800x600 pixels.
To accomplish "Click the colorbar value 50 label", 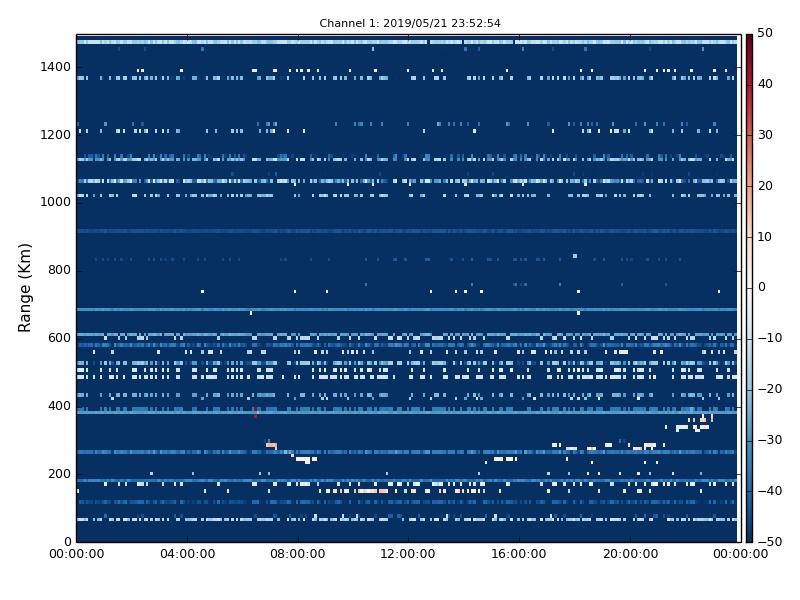I will pyautogui.click(x=765, y=33).
